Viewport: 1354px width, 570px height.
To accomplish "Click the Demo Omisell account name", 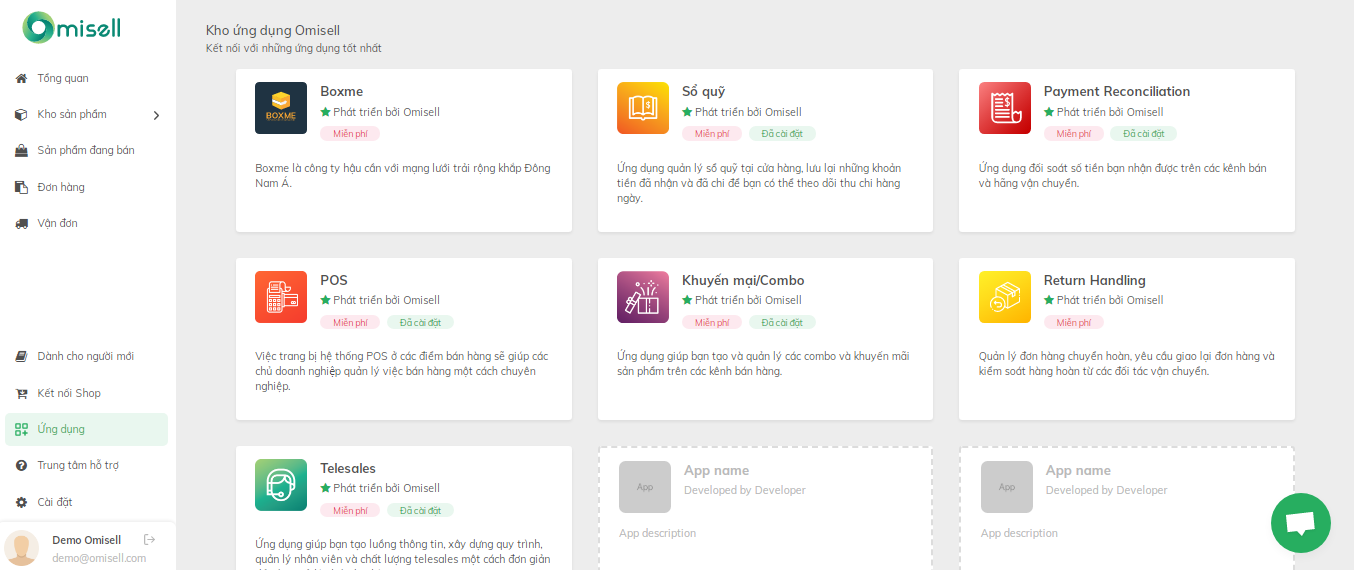I will 86,540.
